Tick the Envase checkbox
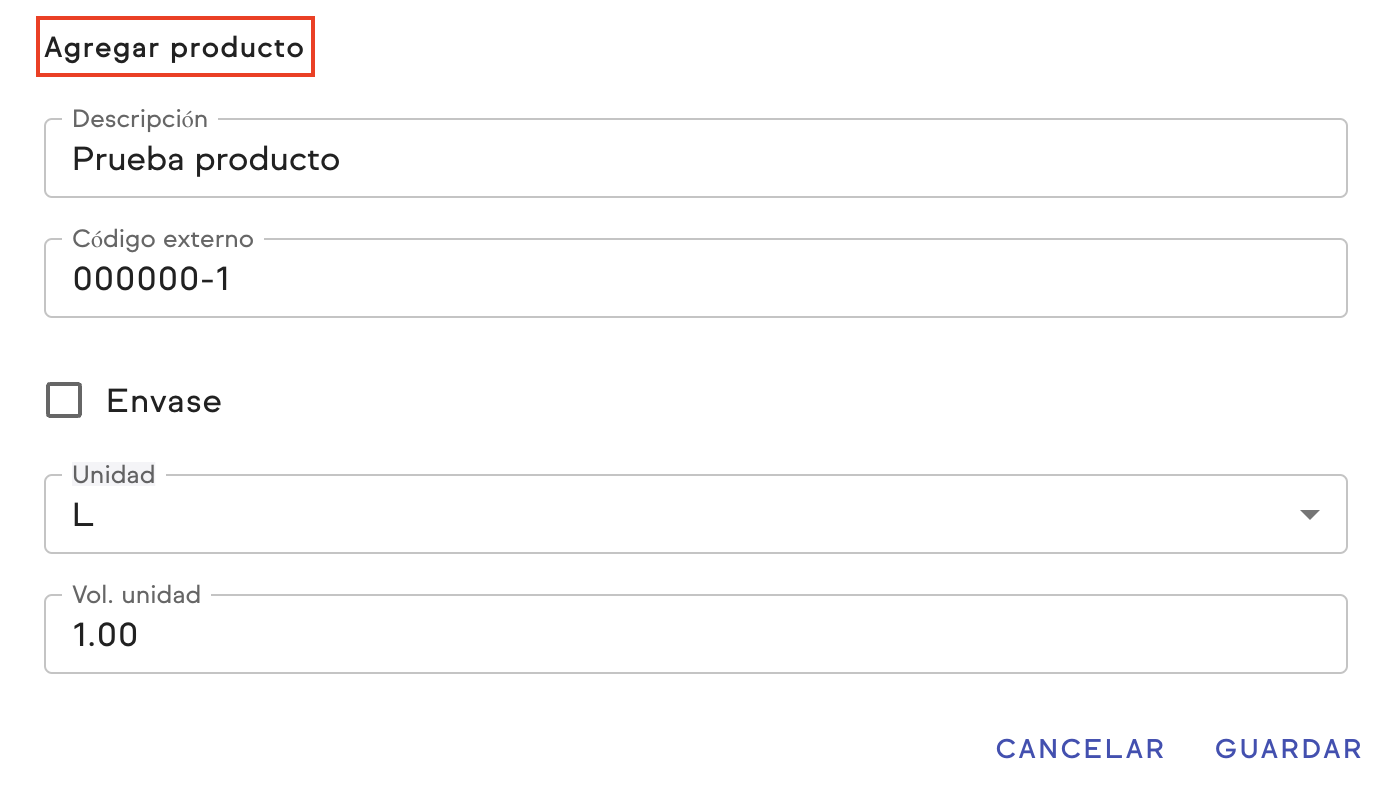 (64, 401)
